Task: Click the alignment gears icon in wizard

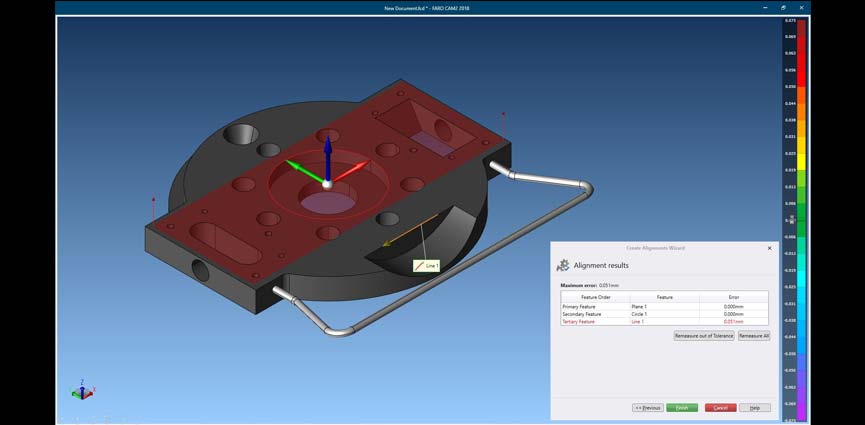Action: point(563,266)
